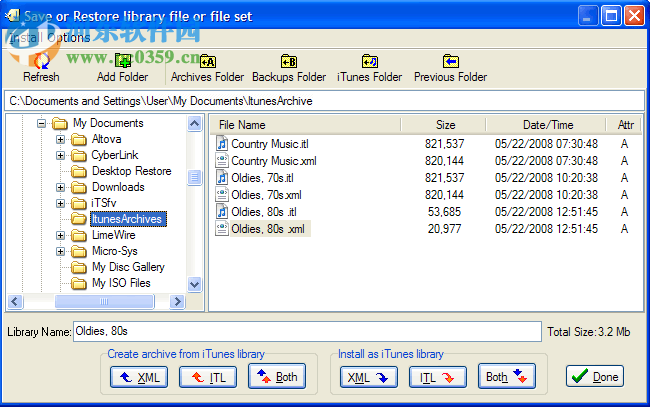Image resolution: width=650 pixels, height=409 pixels.
Task: Click the Oldies, 70s.xml file icon
Action: click(x=222, y=194)
